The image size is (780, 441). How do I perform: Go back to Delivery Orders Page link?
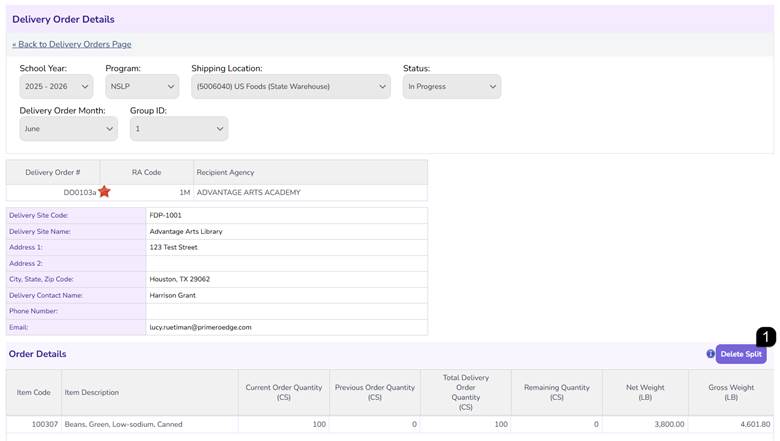click(x=72, y=44)
